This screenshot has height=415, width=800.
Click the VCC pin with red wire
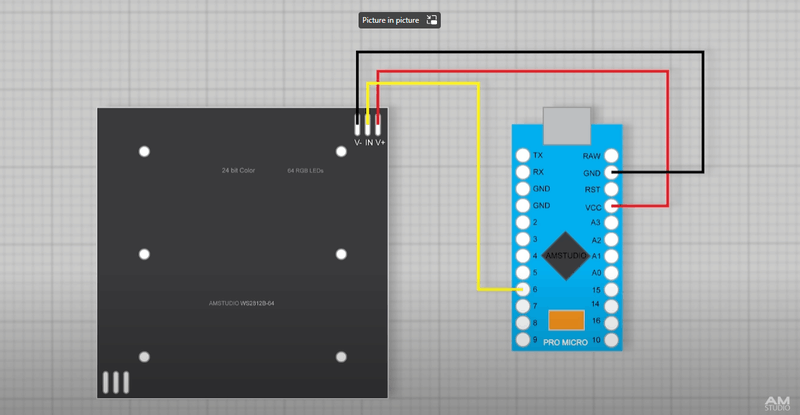click(611, 206)
